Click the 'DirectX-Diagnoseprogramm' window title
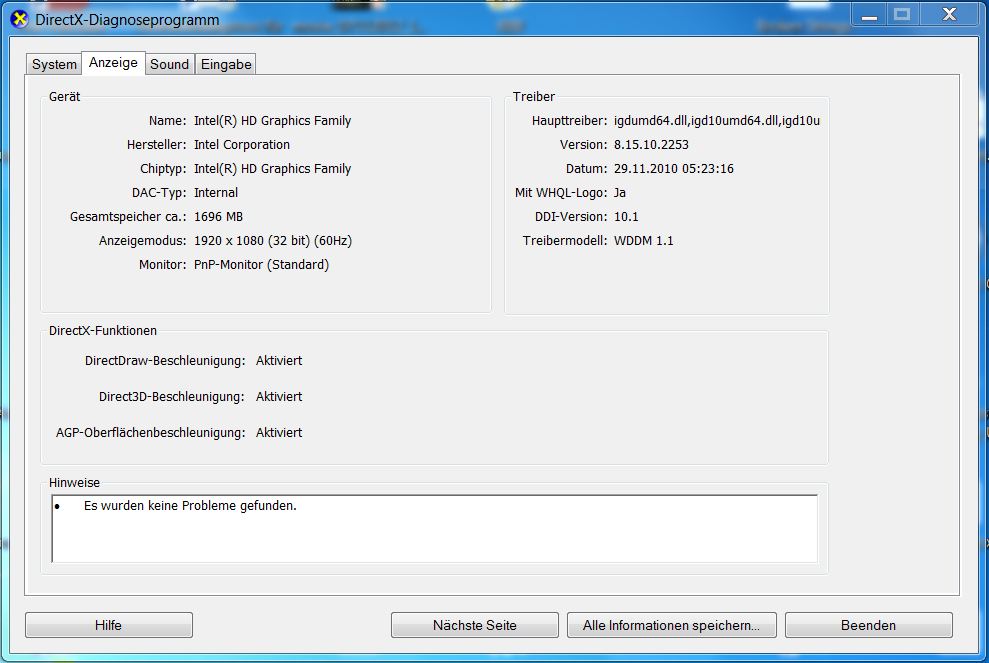 (x=127, y=20)
